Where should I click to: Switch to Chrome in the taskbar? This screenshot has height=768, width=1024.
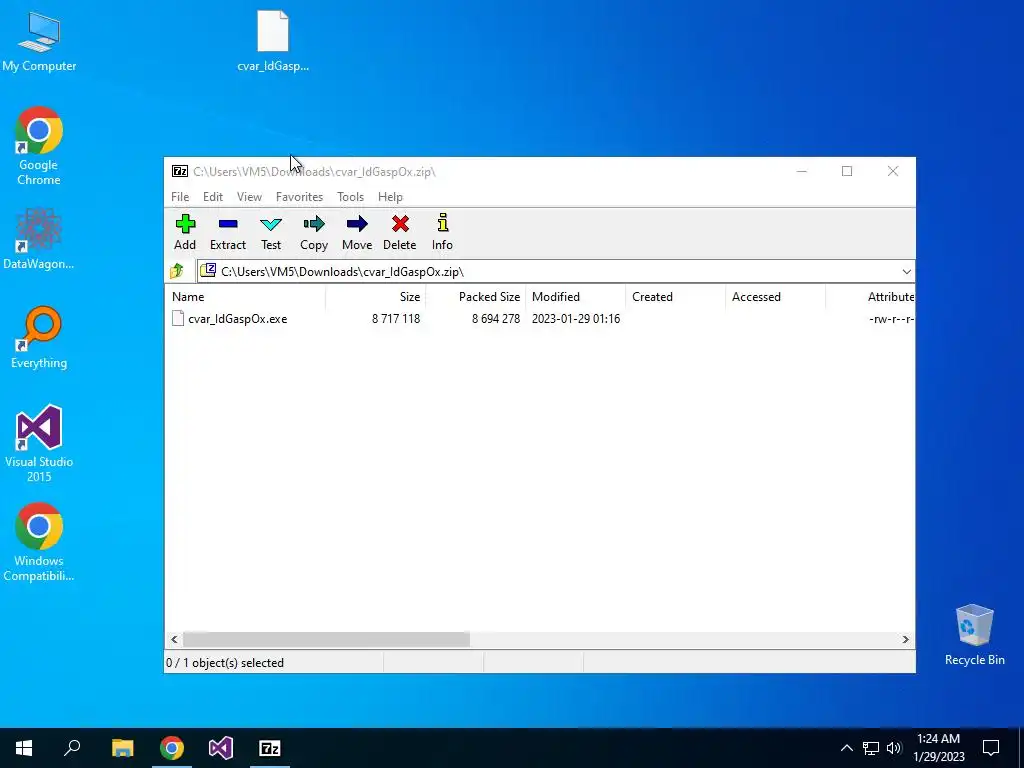point(172,748)
